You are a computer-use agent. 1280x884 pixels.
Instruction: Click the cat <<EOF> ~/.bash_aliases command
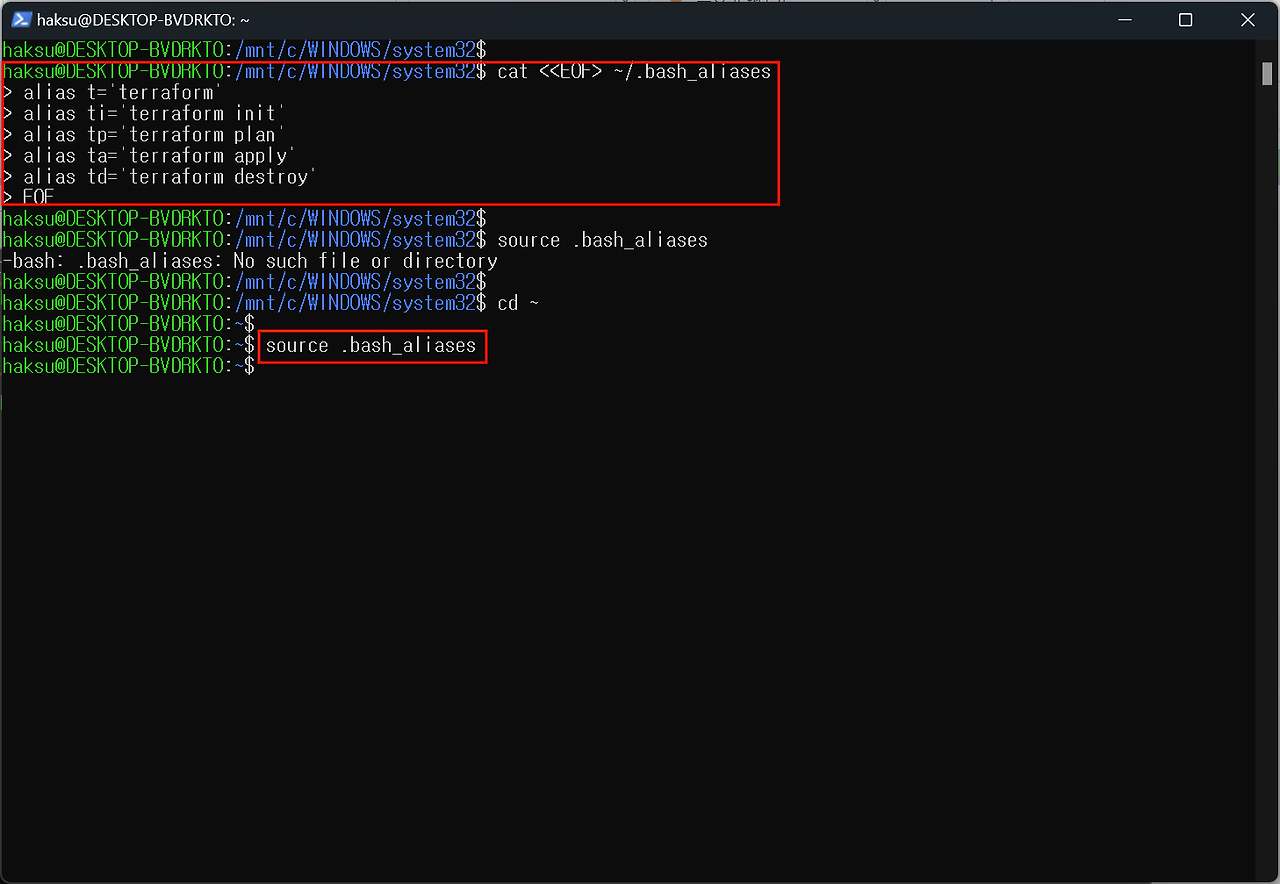pyautogui.click(x=634, y=72)
